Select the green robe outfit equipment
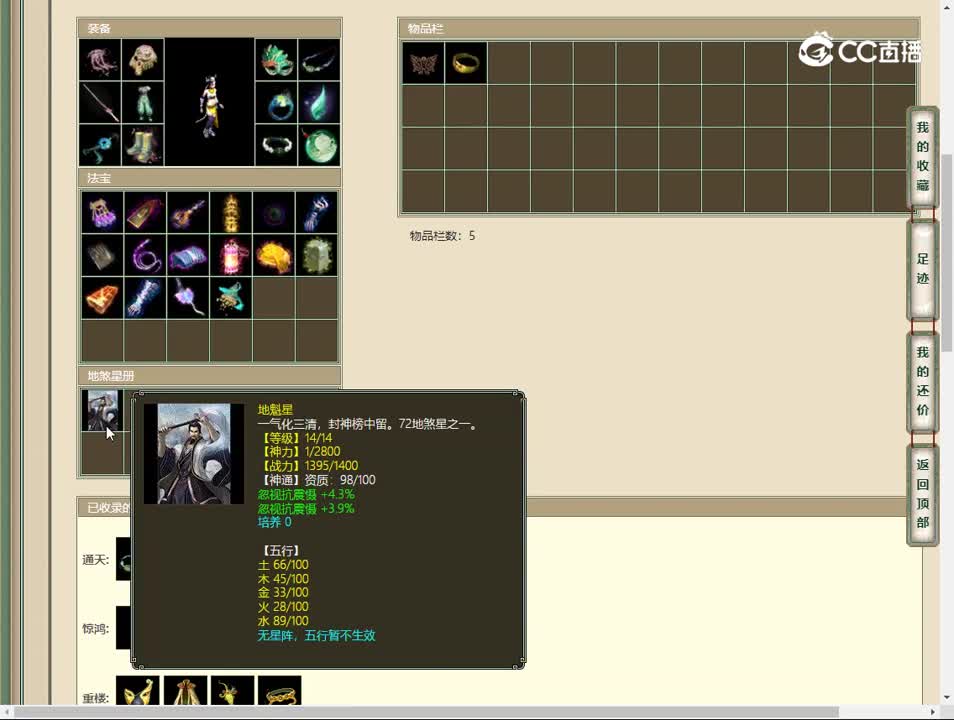The width and height of the screenshot is (954, 720). 142,102
